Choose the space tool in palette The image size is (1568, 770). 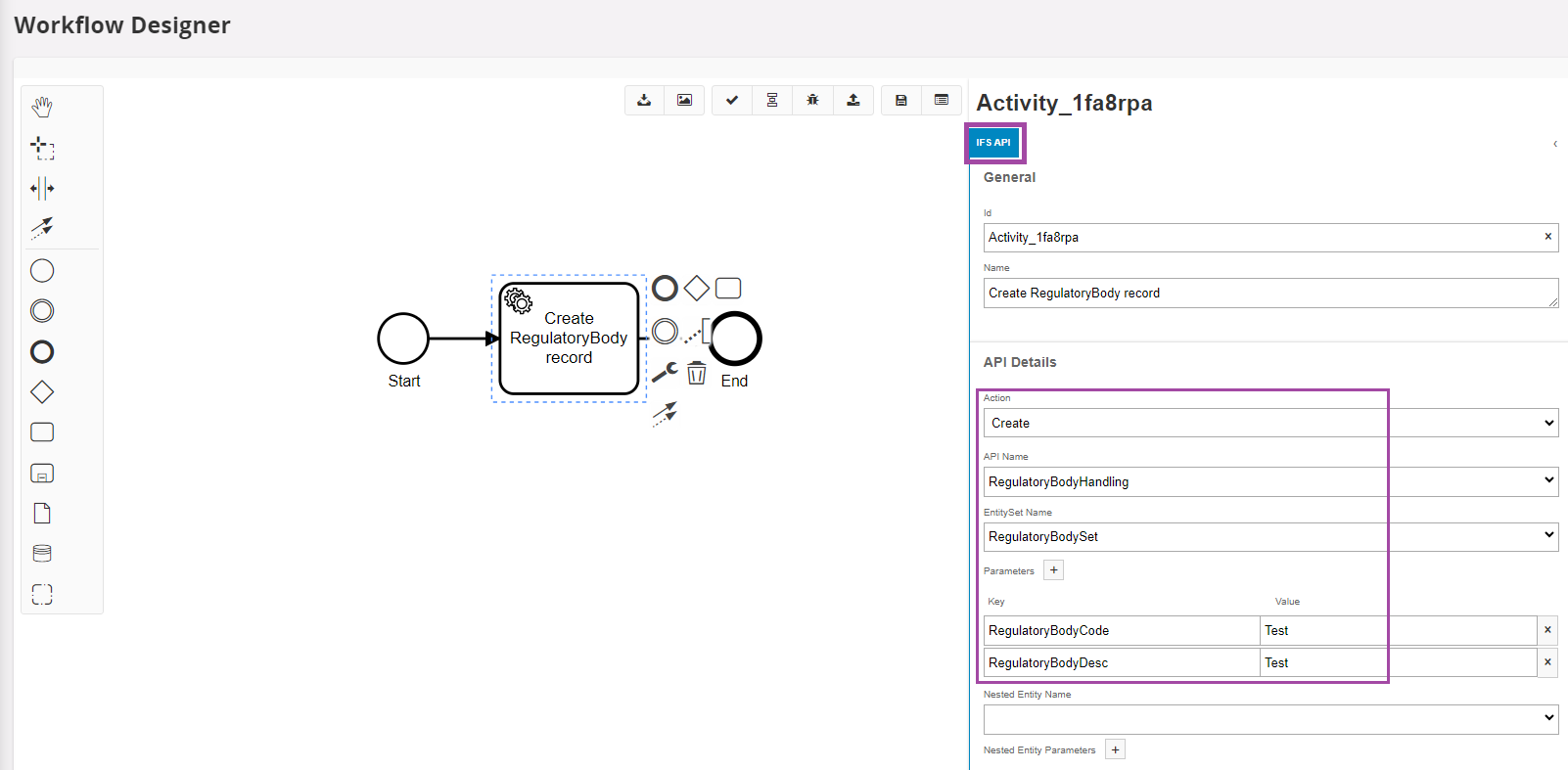[42, 188]
